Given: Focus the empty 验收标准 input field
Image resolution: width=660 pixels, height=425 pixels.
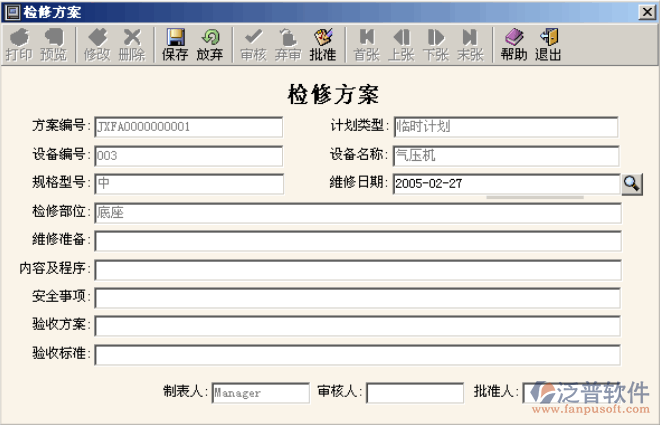Looking at the screenshot, I should coord(357,355).
